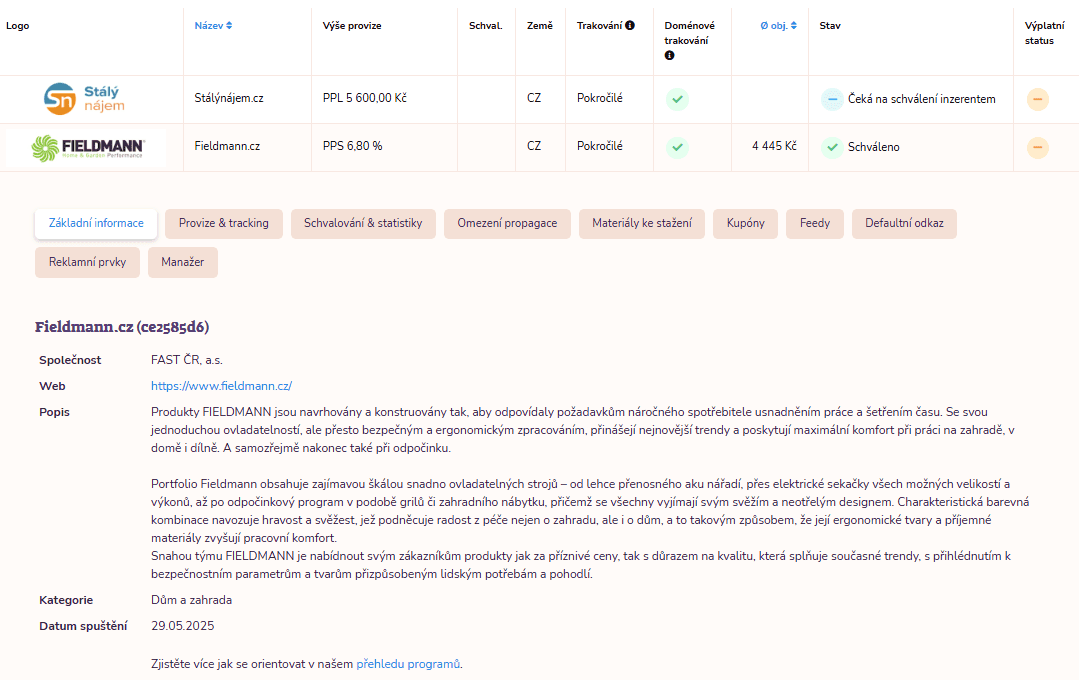This screenshot has width=1079, height=680.
Task: Click the Výše provize column header
Action: (x=352, y=25)
